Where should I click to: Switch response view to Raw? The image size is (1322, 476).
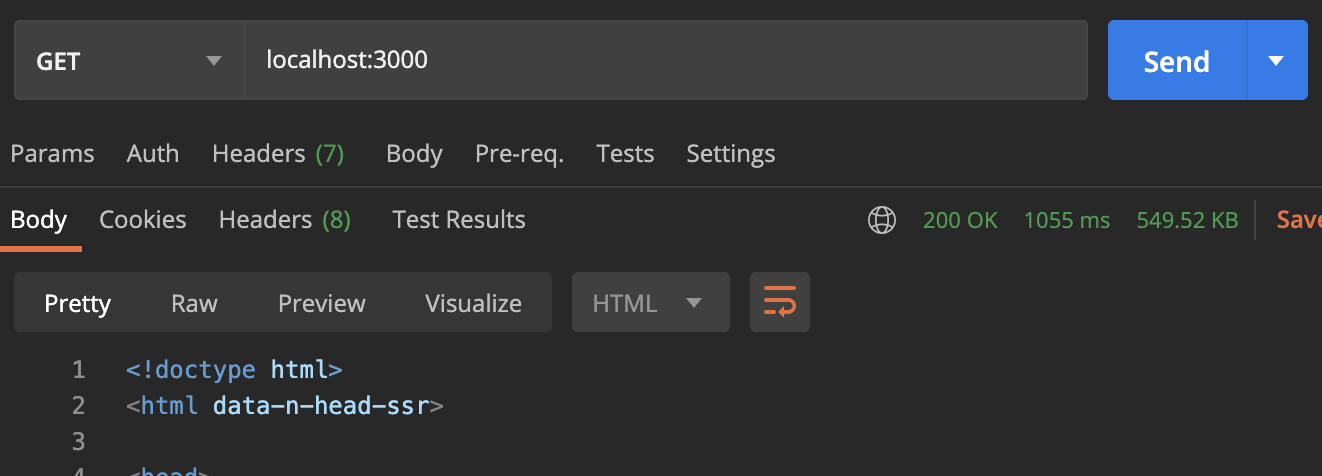[x=194, y=303]
